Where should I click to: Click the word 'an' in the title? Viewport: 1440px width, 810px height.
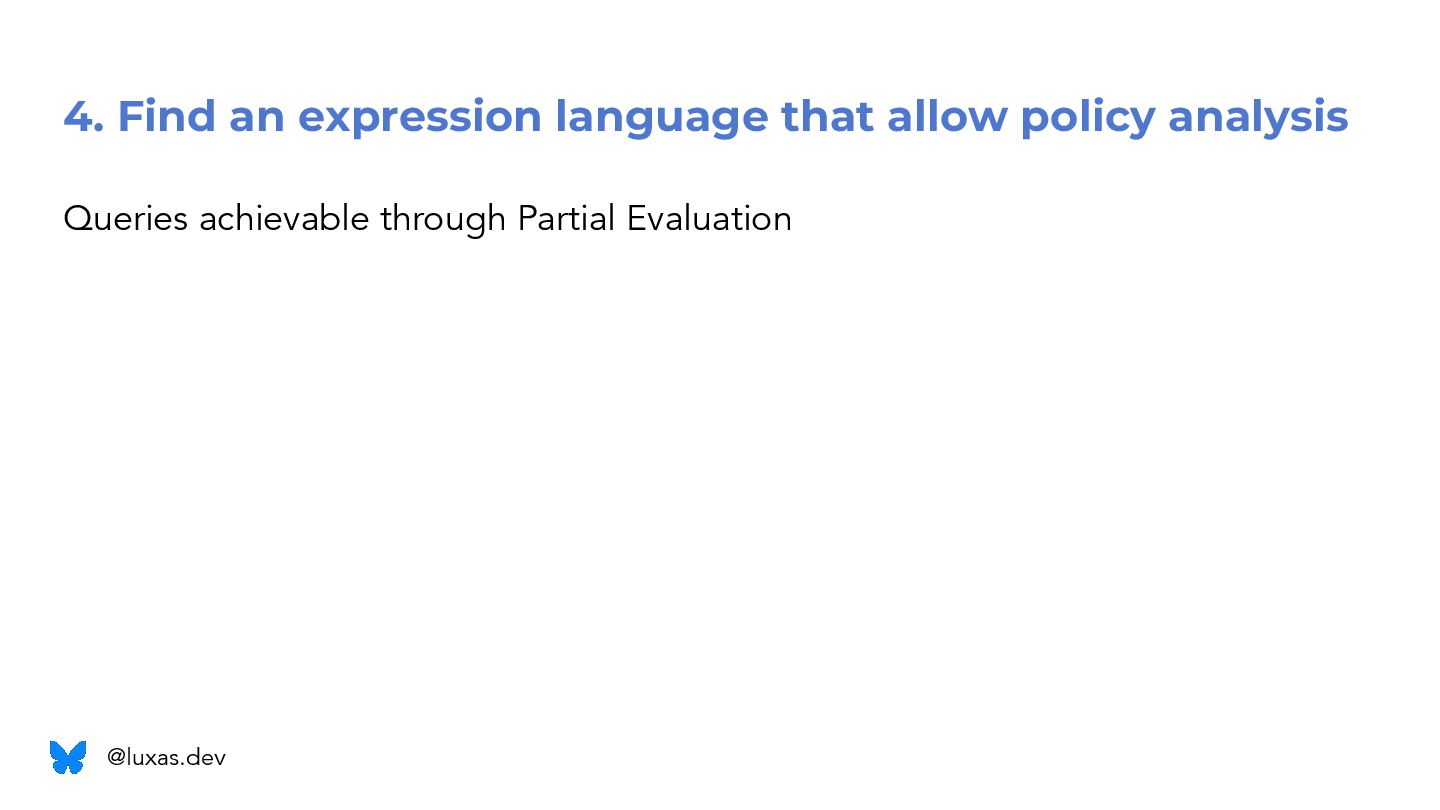tap(257, 117)
